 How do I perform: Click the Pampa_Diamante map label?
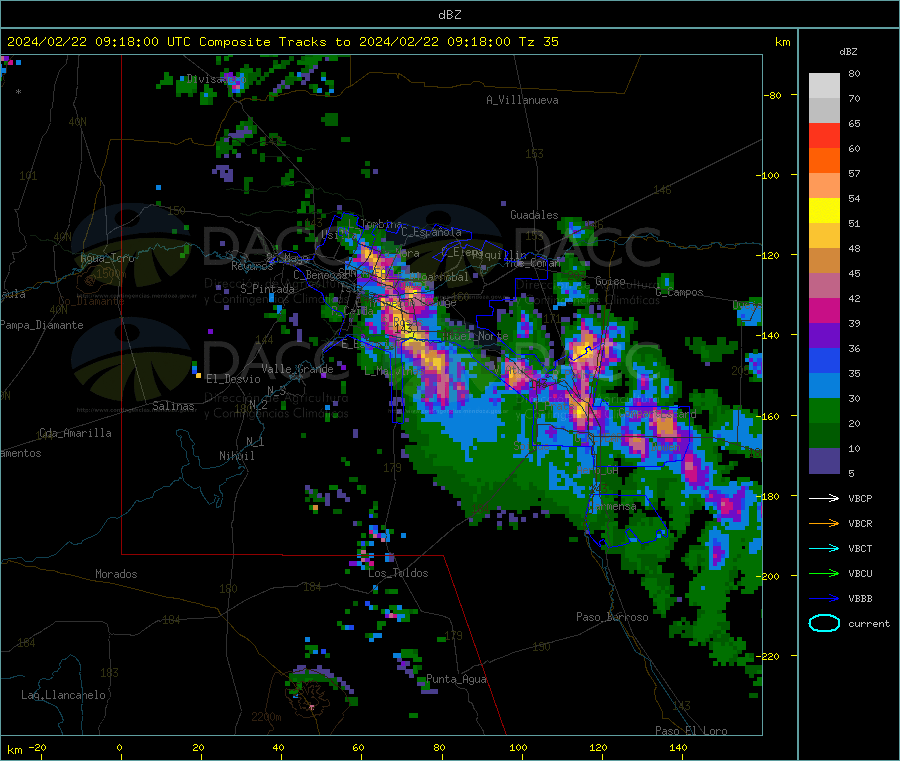coord(41,325)
